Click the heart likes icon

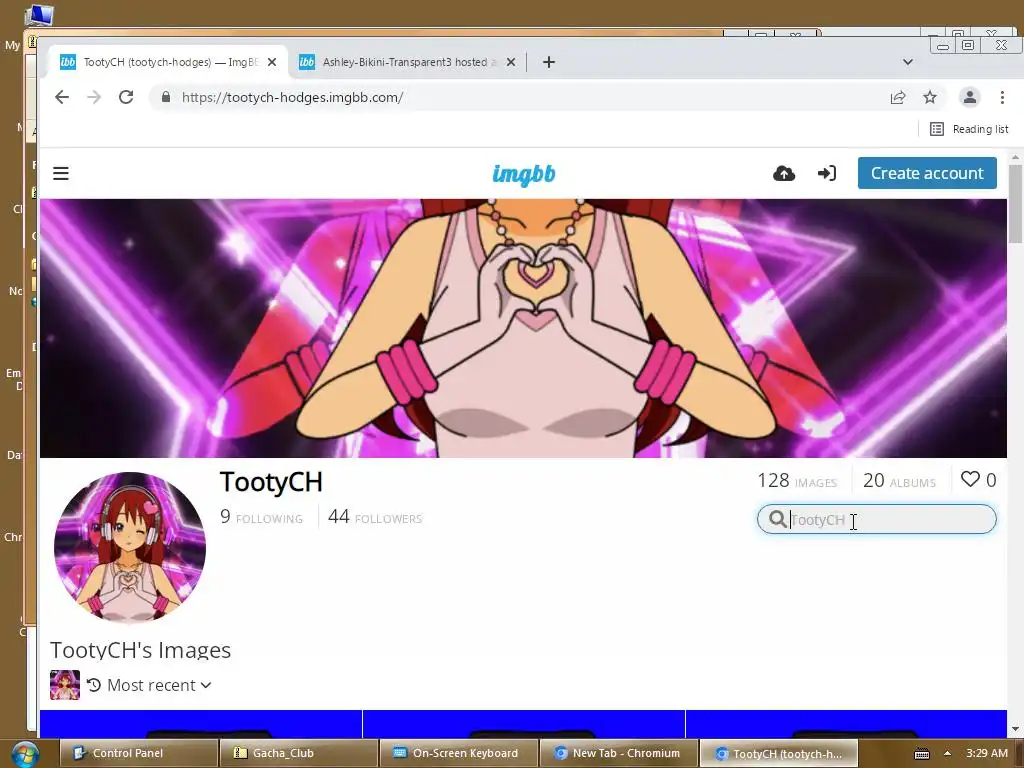(x=970, y=479)
